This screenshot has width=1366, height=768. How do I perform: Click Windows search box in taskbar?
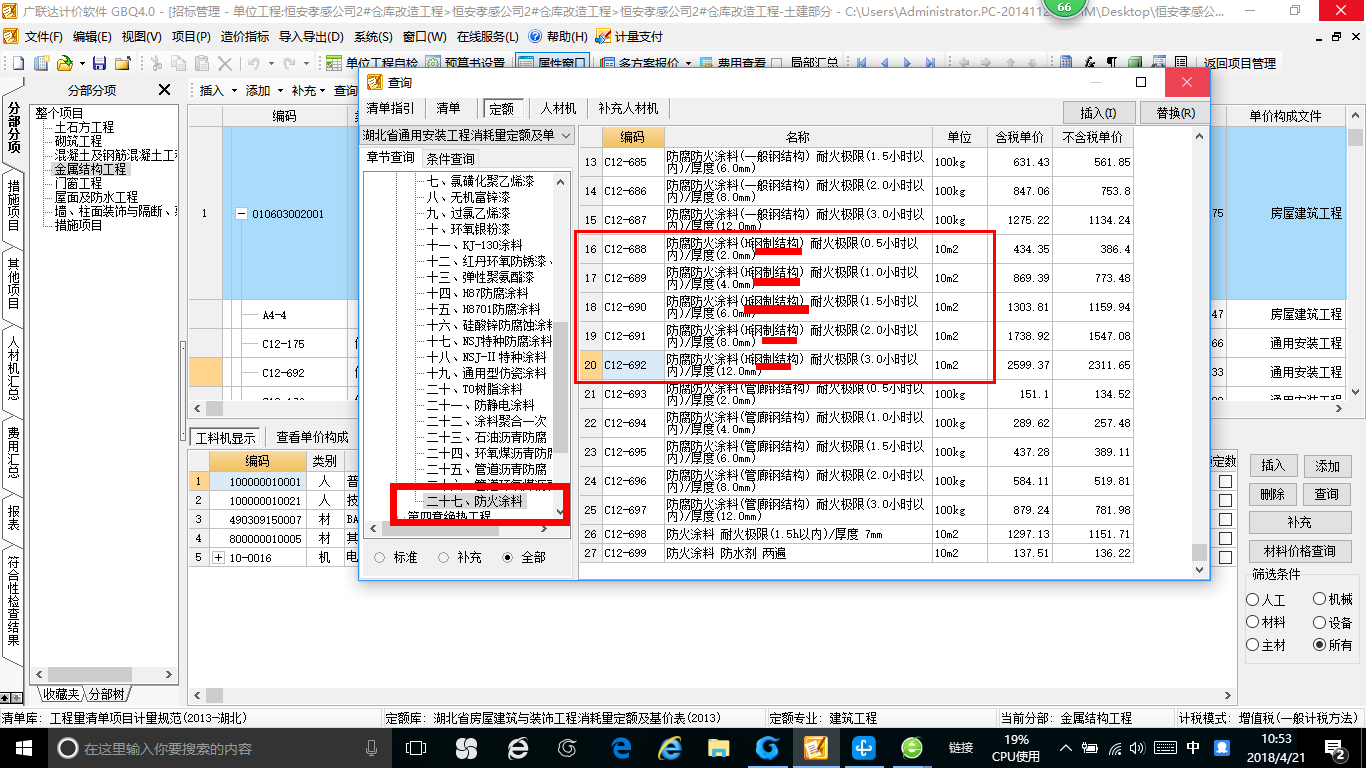coord(217,747)
